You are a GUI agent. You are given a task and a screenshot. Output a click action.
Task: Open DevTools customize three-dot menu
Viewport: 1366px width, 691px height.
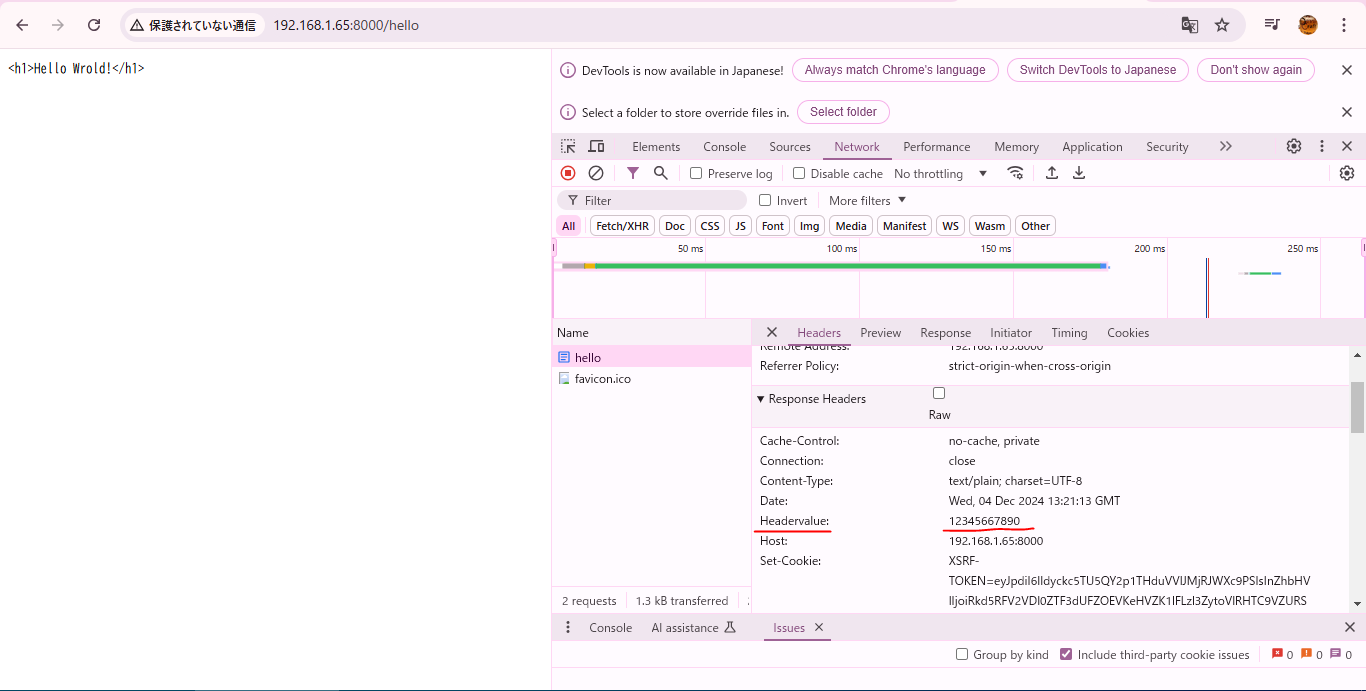[1322, 146]
